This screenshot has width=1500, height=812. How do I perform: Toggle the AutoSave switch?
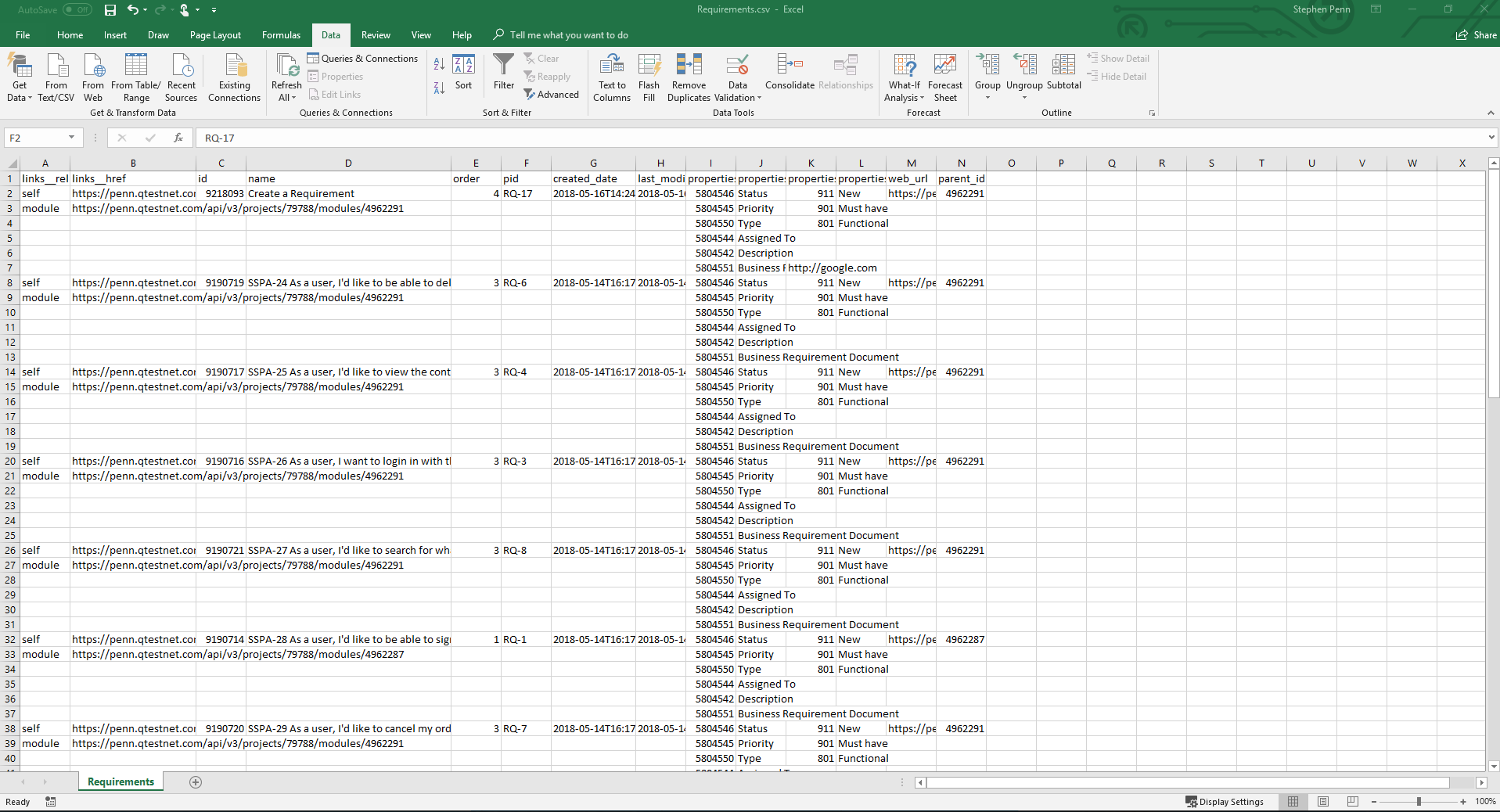pos(77,10)
